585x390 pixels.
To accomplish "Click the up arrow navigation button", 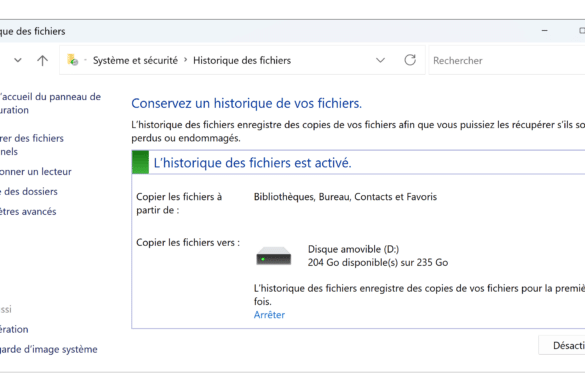I will coord(42,60).
